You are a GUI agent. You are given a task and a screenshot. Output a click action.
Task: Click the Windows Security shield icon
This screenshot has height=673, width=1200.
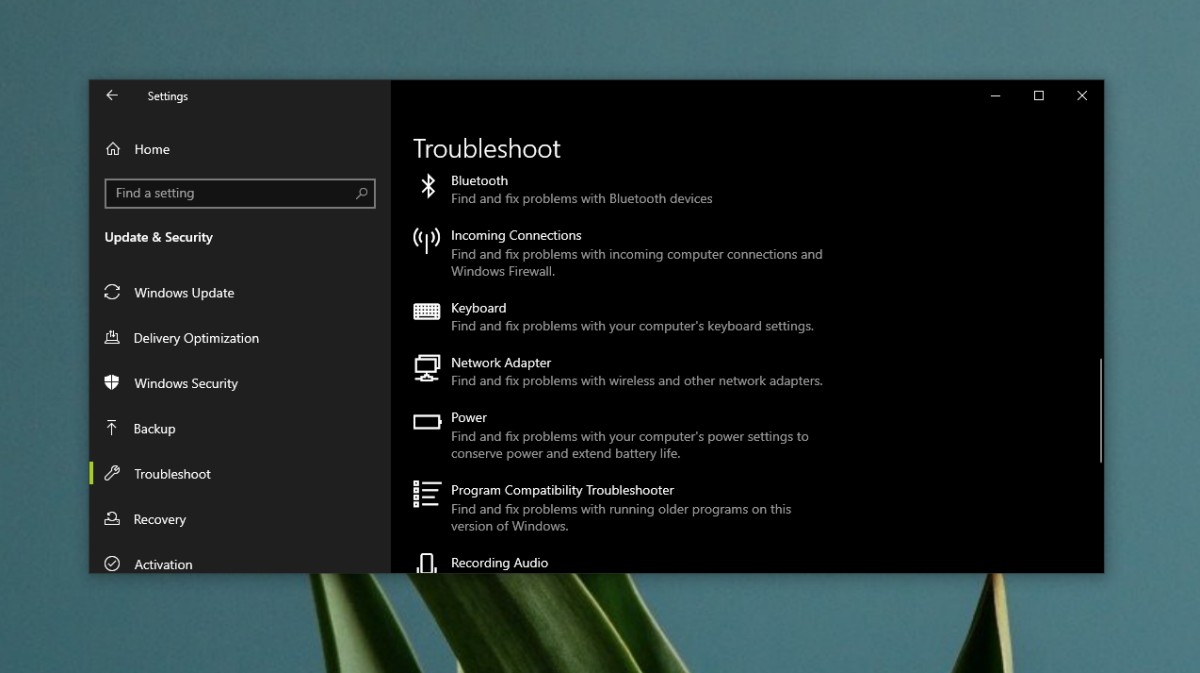[112, 383]
